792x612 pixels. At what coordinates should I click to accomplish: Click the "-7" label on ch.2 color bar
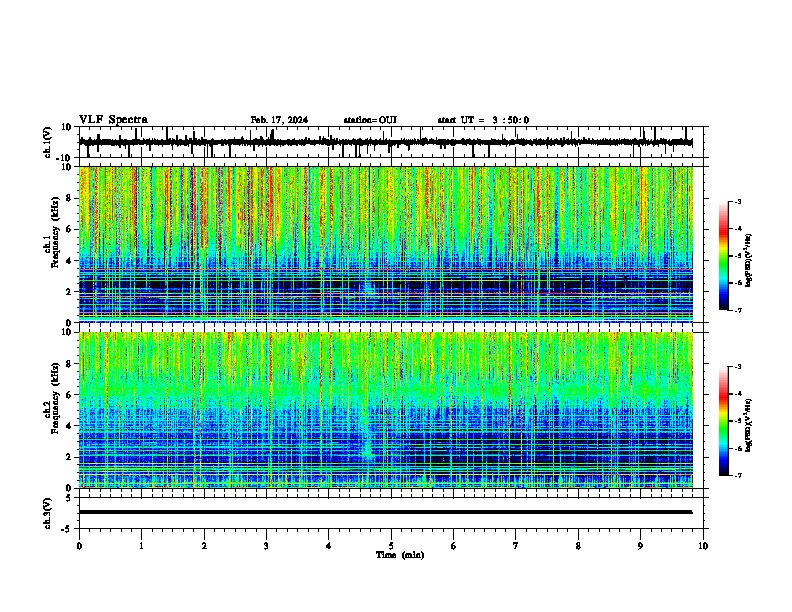737,475
